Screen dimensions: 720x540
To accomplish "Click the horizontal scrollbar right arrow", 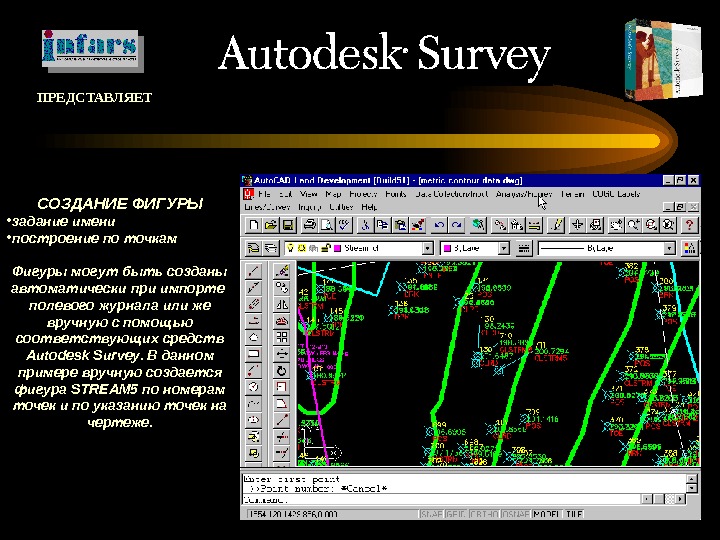I will coord(680,499).
